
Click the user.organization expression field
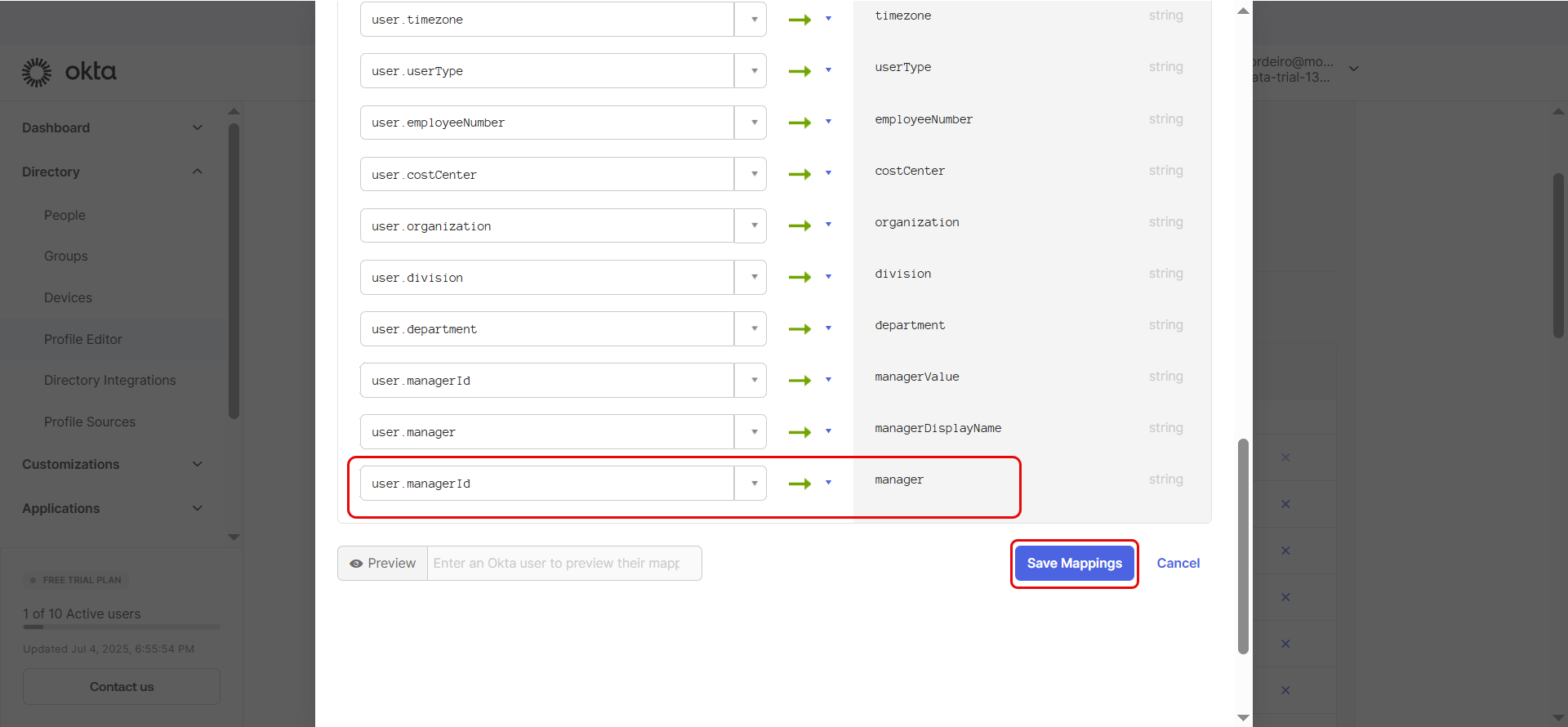(547, 225)
